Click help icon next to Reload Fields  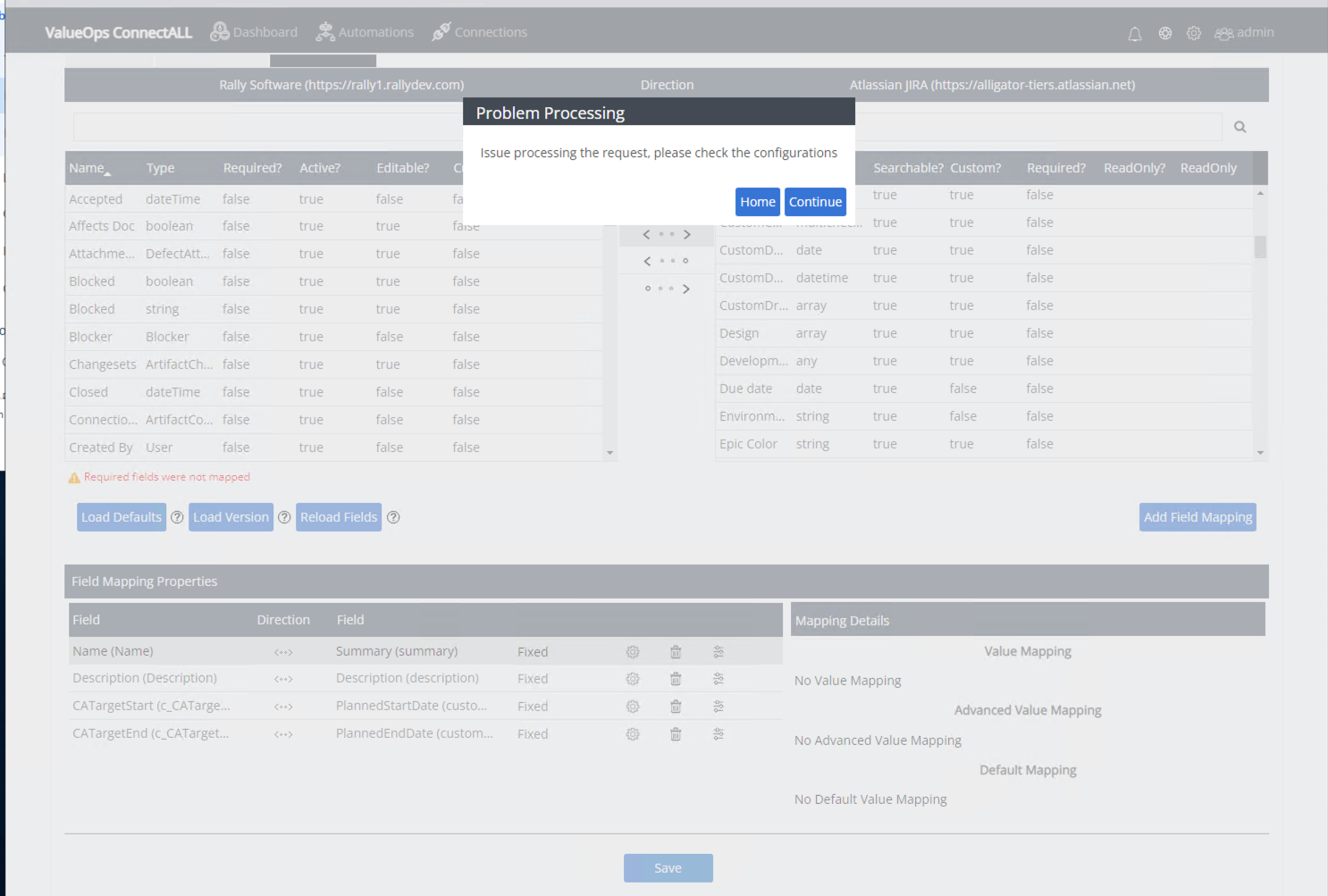tap(393, 517)
